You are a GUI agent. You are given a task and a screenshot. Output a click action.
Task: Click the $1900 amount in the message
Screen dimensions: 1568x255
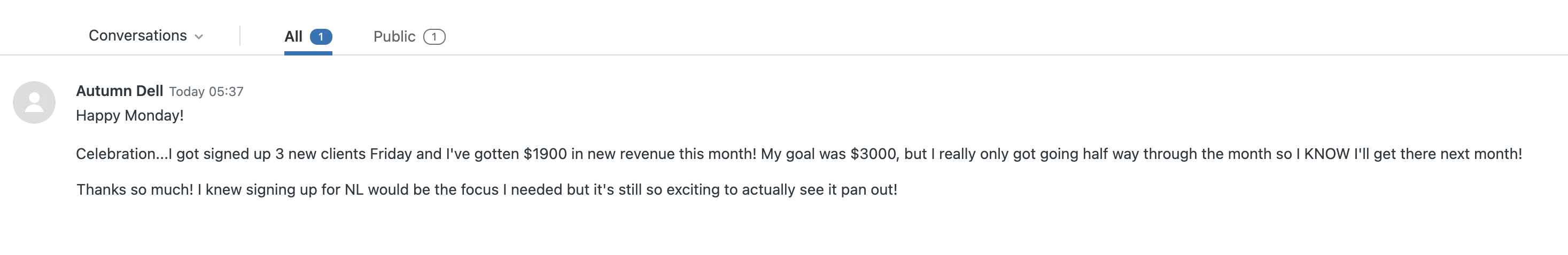[x=545, y=154]
